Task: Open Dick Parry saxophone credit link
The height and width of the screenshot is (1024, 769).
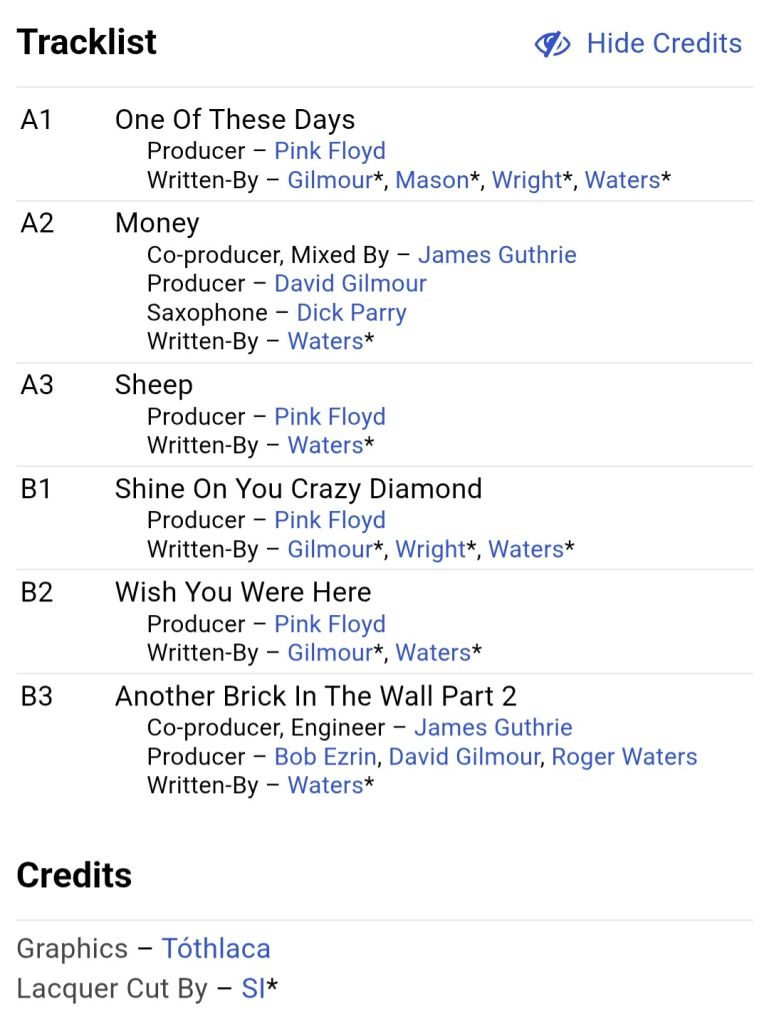Action: (351, 313)
